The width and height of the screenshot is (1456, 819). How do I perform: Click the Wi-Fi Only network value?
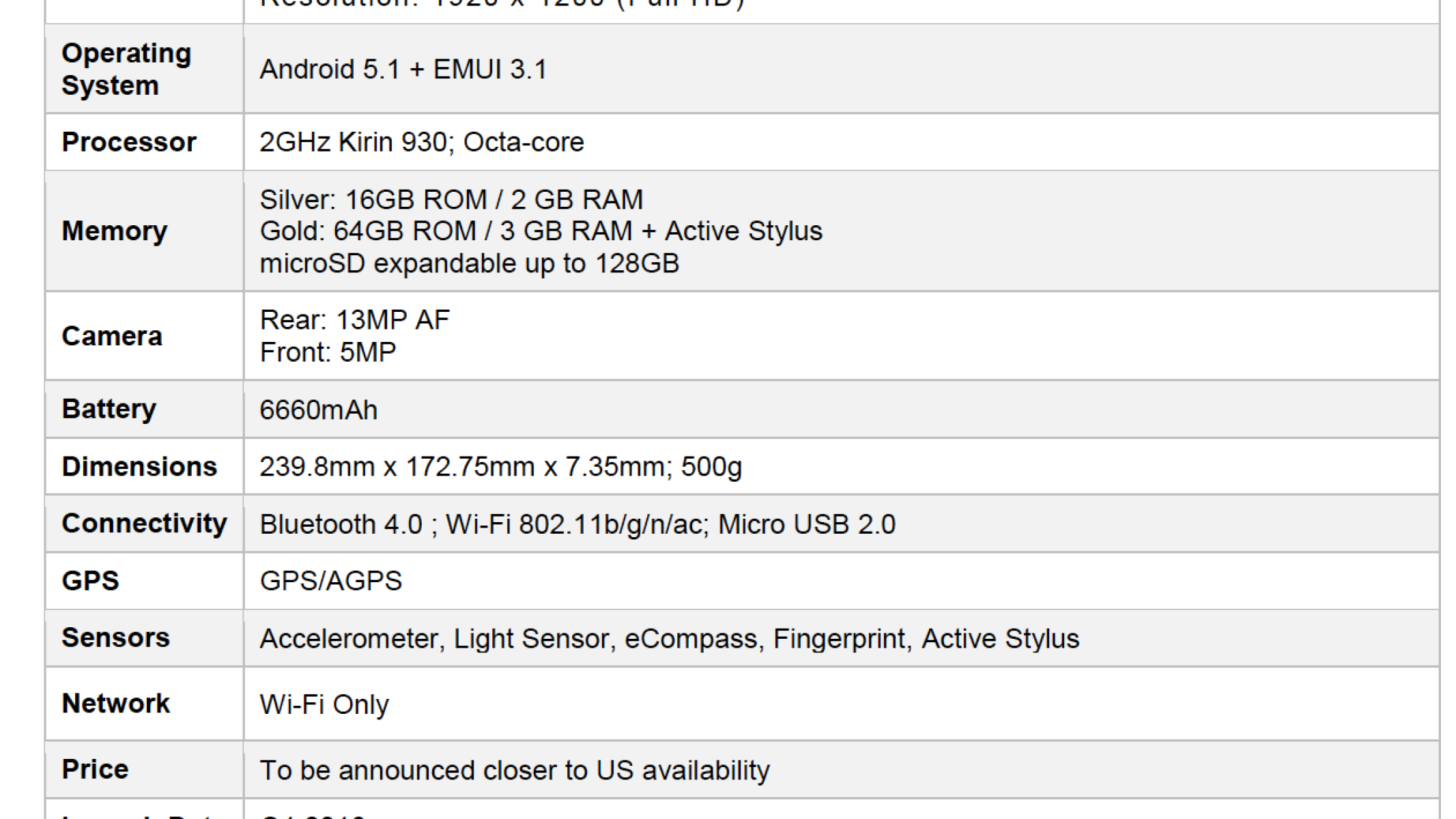324,704
